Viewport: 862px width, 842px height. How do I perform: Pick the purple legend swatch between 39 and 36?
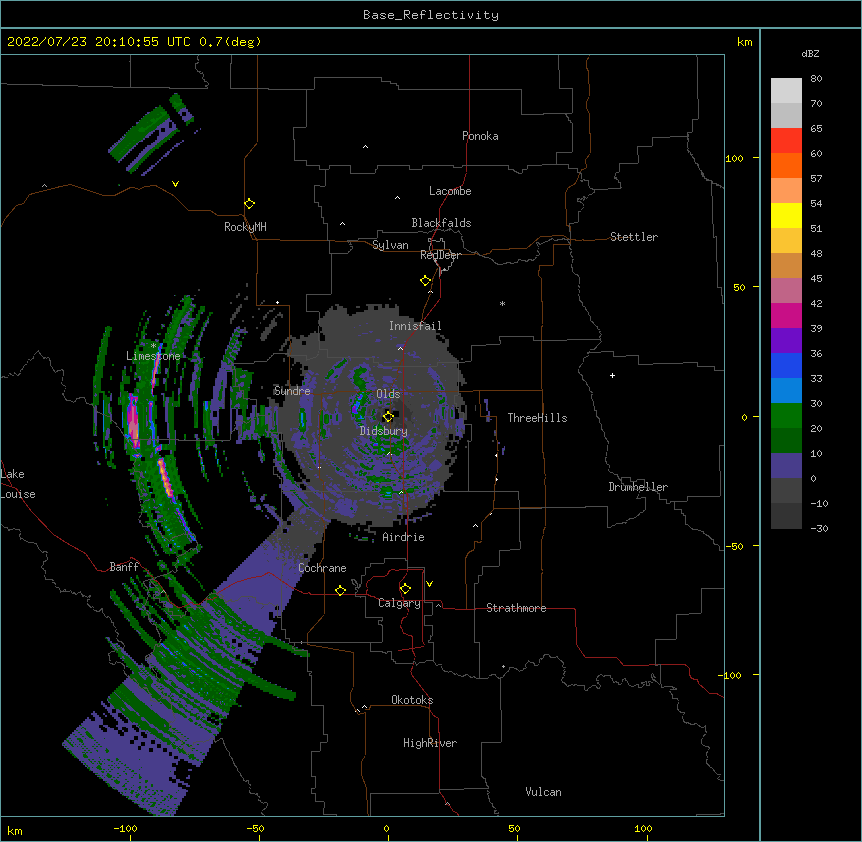pyautogui.click(x=786, y=341)
